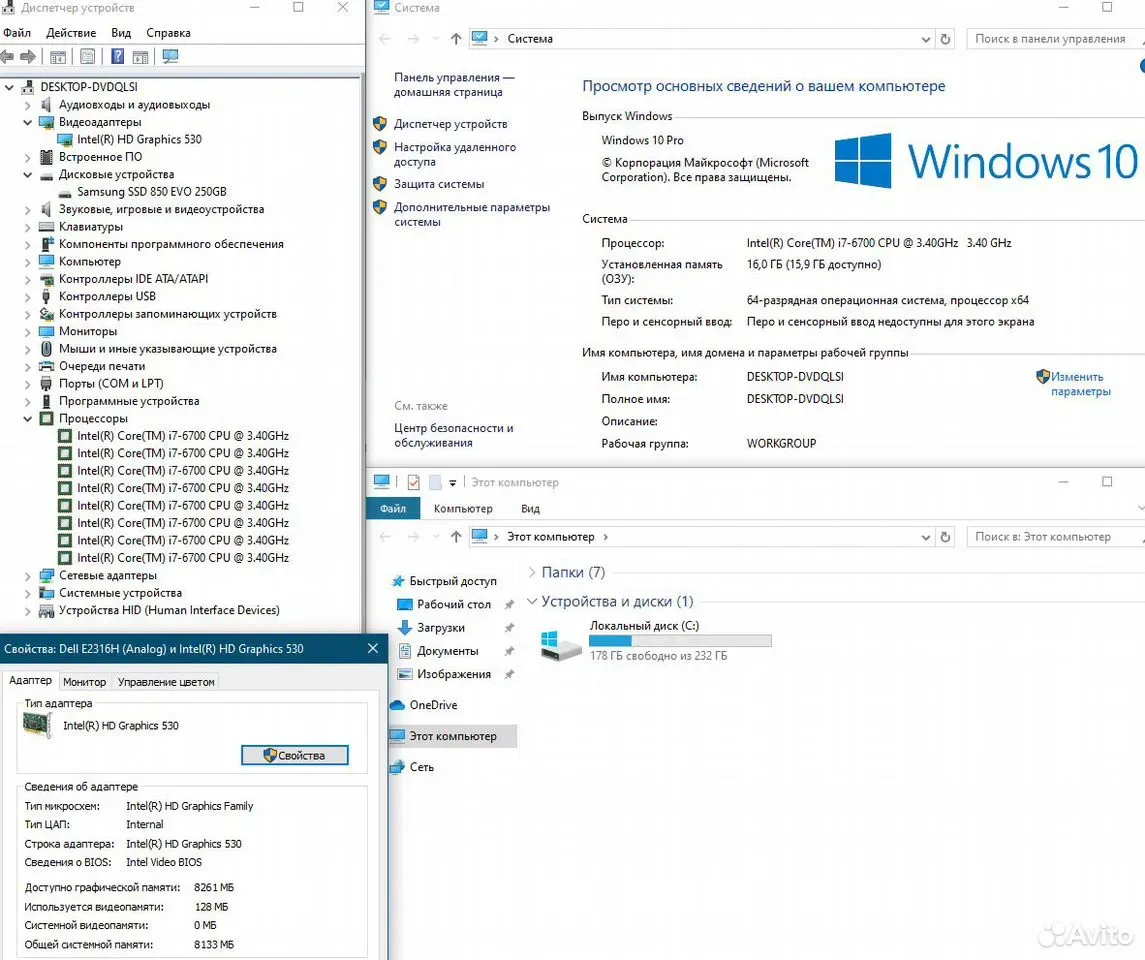The image size is (1145, 960).
Task: Collapse the Процессоры node
Action: (28, 418)
